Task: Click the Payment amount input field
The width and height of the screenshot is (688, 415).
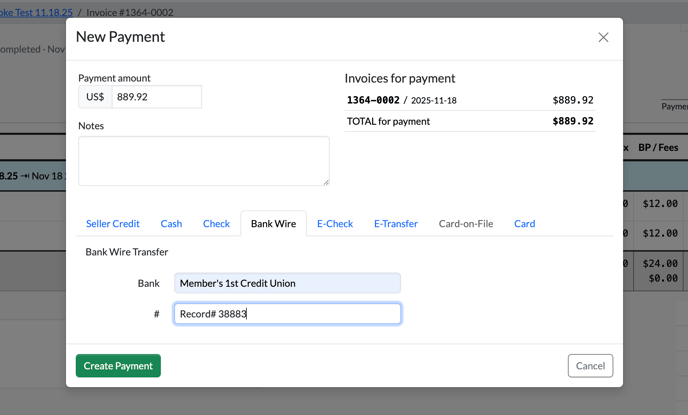Action: [156, 97]
